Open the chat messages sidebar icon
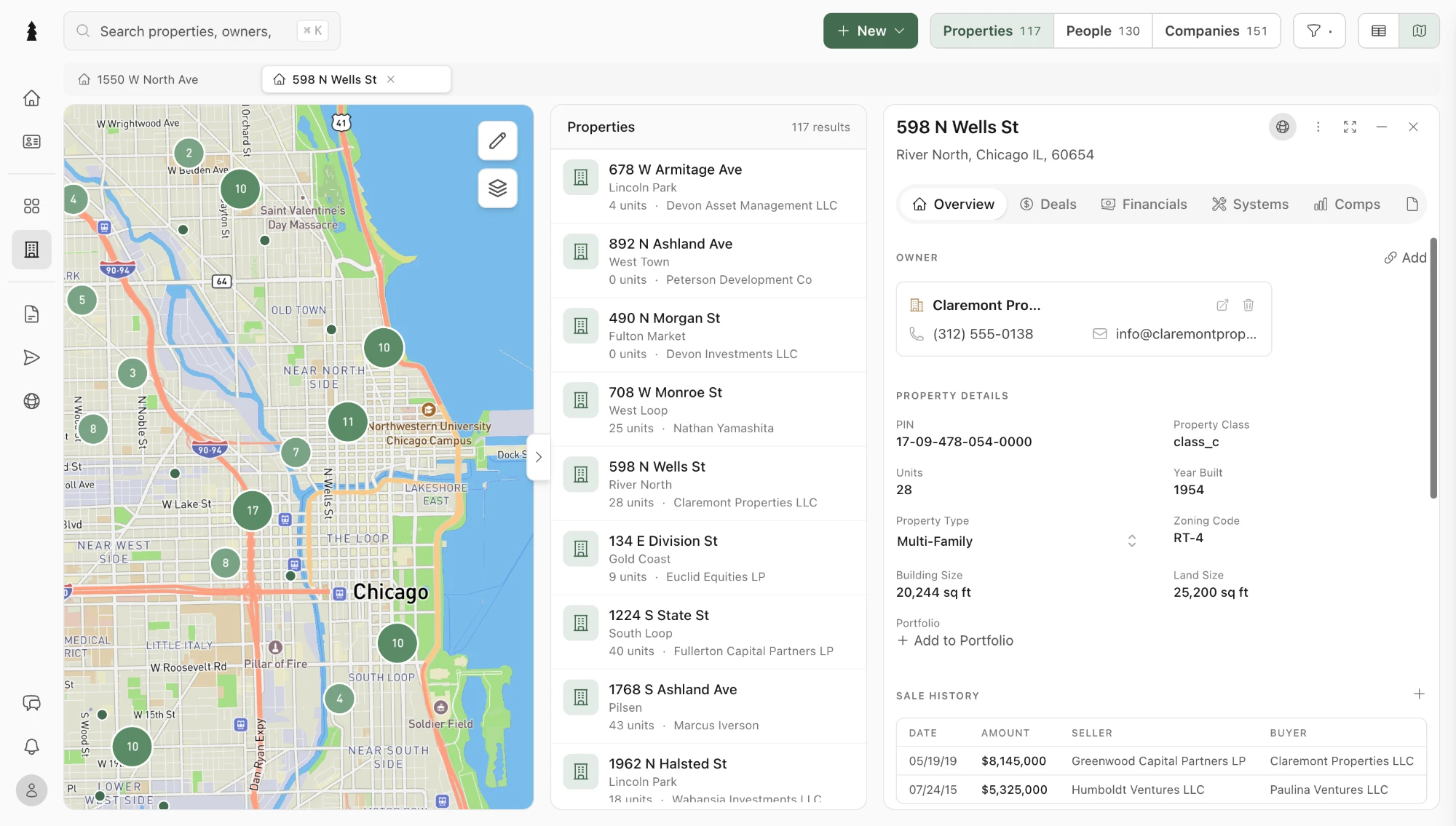 coord(31,703)
